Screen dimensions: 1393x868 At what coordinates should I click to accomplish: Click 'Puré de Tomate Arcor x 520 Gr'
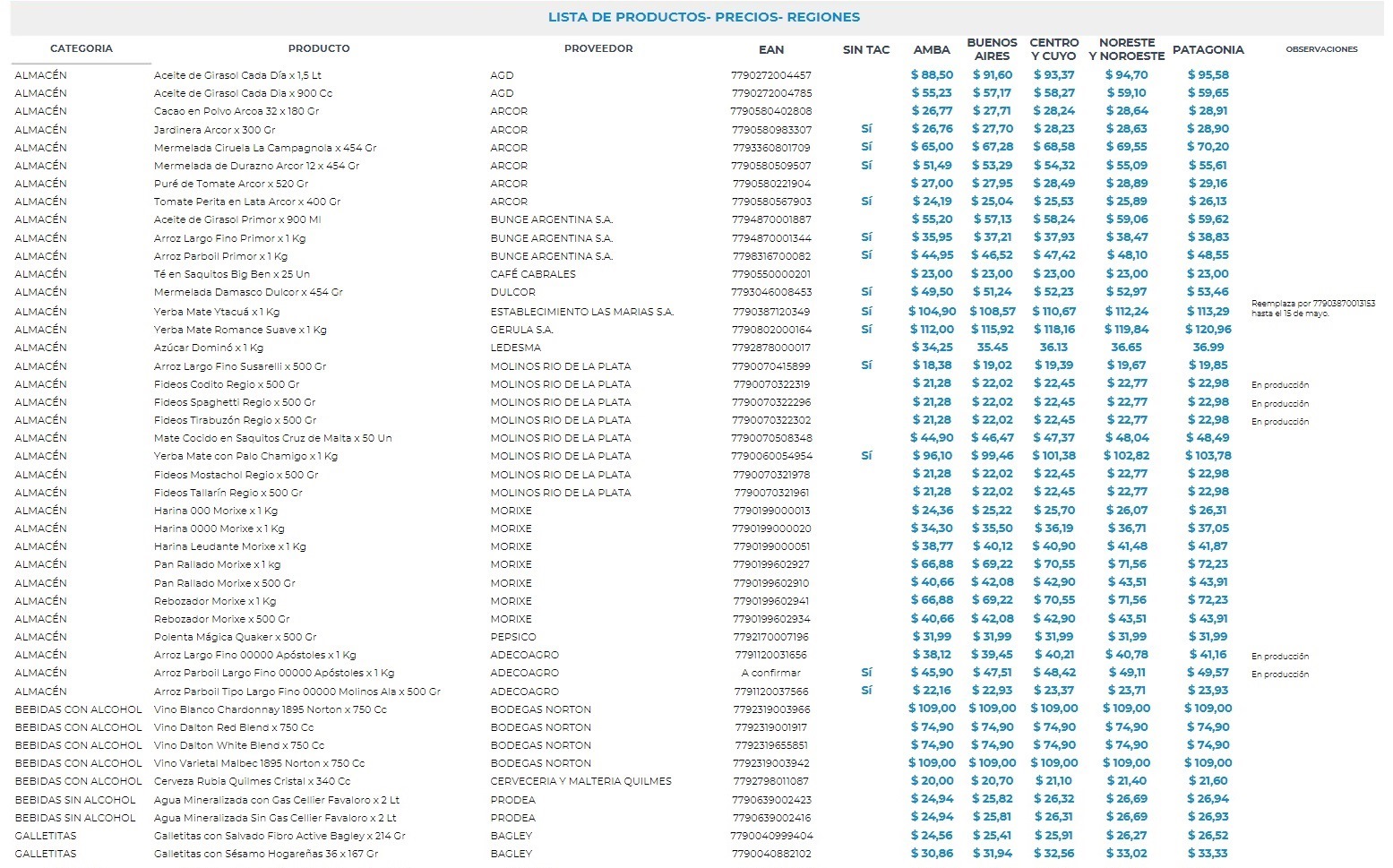231,184
